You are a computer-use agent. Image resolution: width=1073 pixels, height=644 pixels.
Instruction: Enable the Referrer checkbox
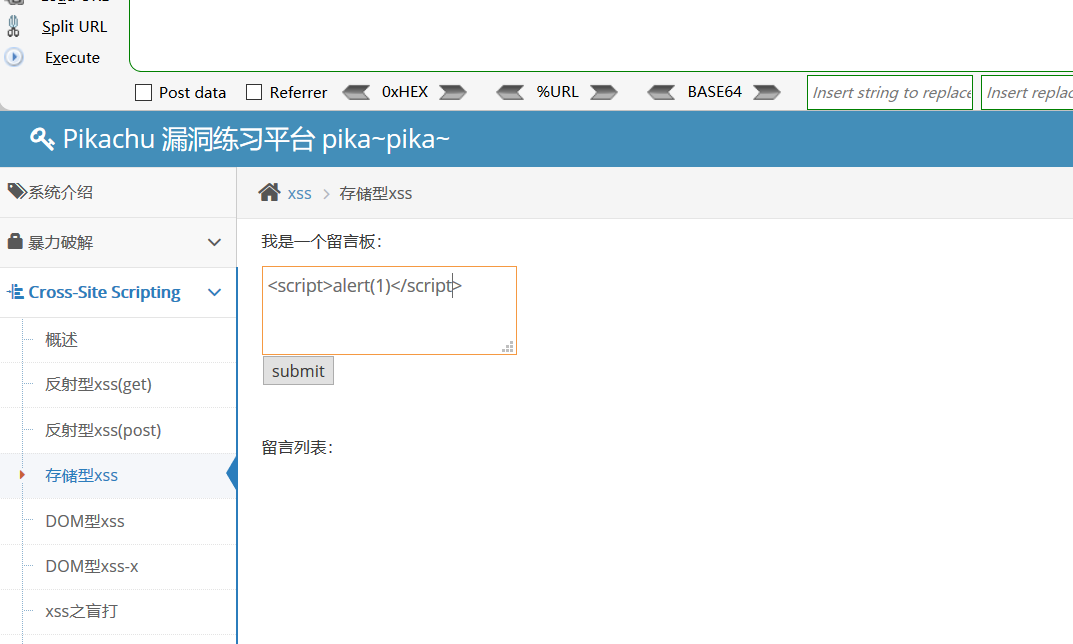point(254,92)
